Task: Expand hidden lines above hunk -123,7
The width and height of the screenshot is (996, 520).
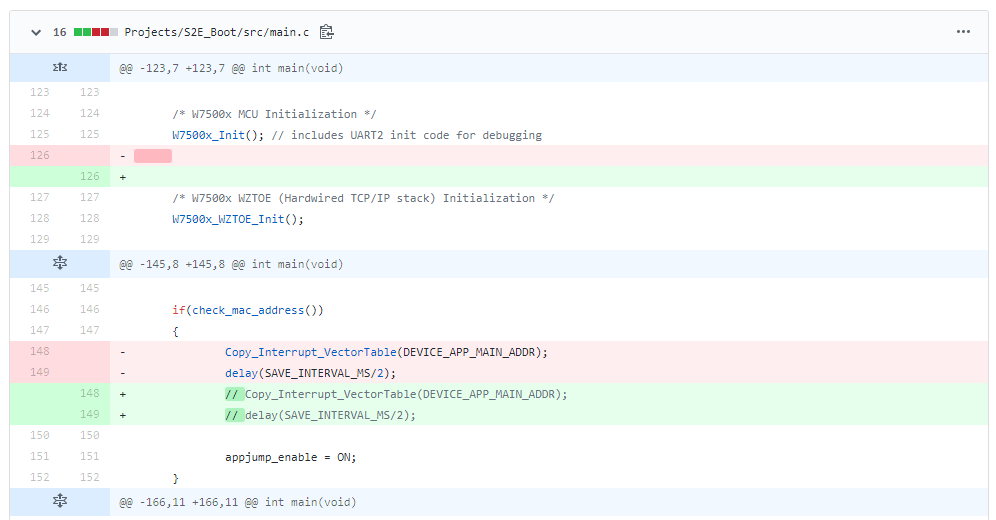Action: (x=60, y=67)
